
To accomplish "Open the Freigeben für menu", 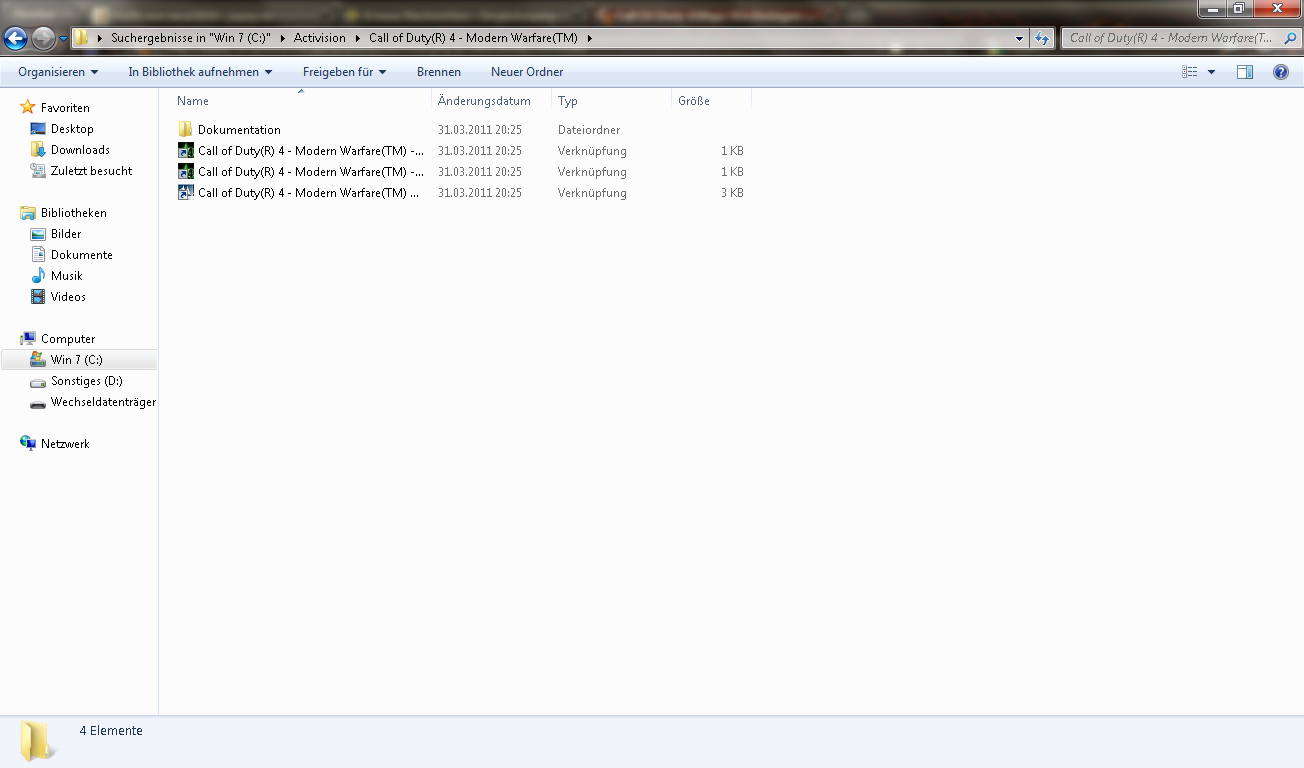I will pyautogui.click(x=344, y=72).
